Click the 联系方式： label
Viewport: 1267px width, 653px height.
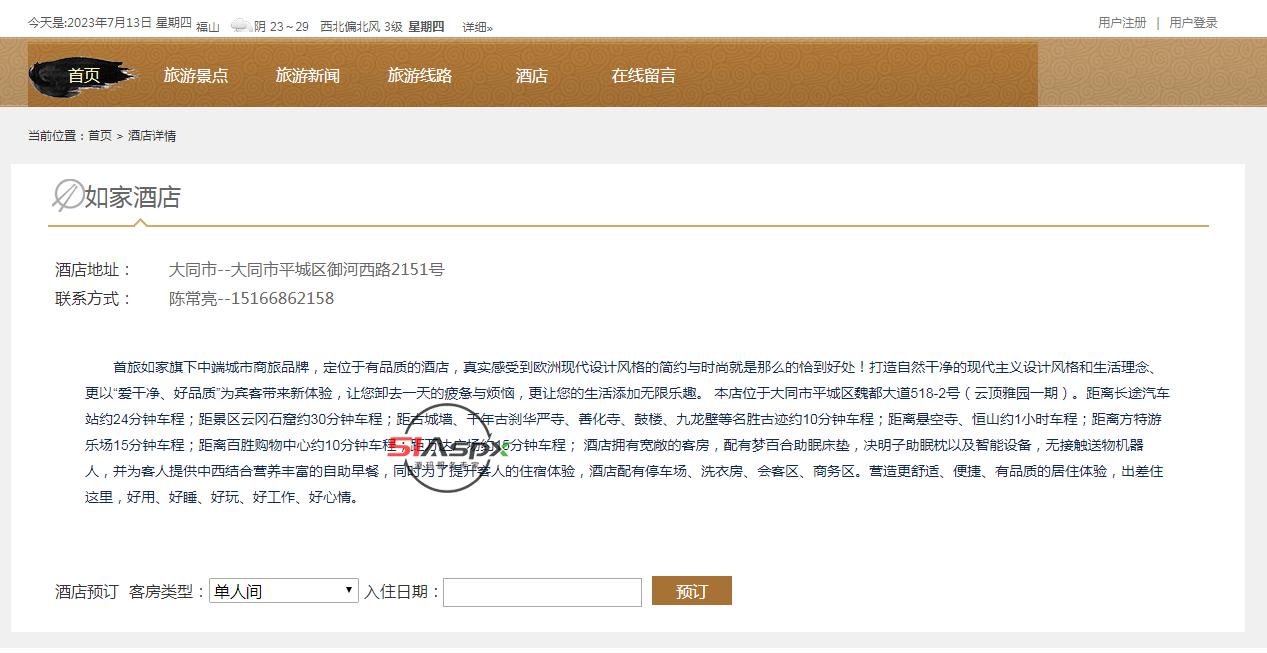point(94,298)
